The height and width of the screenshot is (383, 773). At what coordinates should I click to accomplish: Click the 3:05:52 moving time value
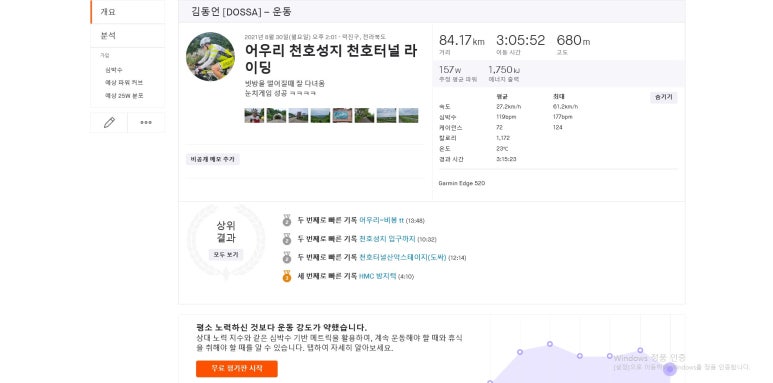click(x=521, y=40)
